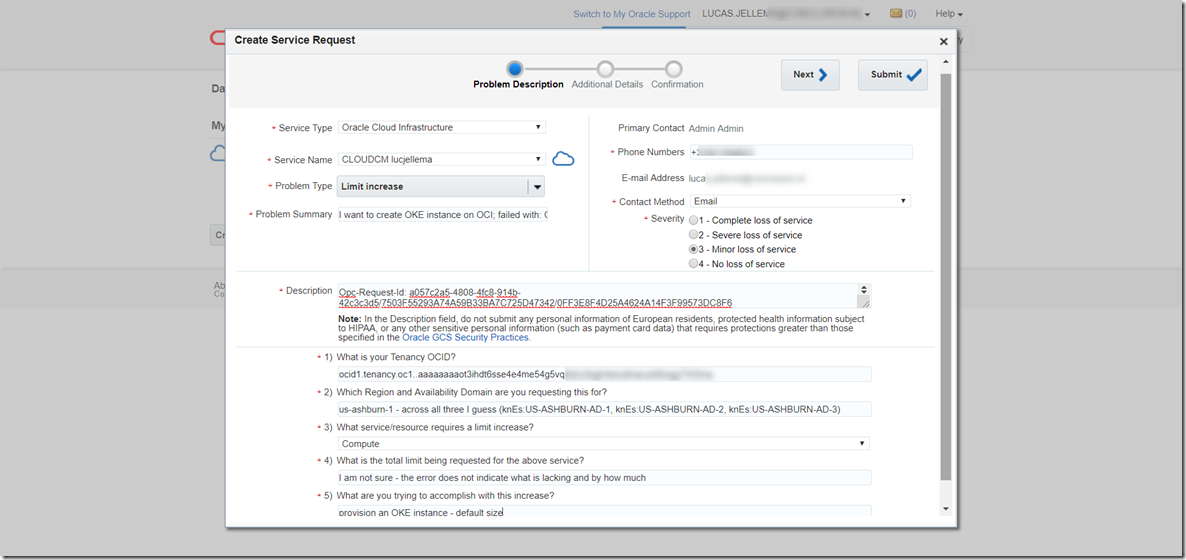Open the messages envelope icon in header
Viewport: 1186px width, 560px height.
tap(896, 14)
